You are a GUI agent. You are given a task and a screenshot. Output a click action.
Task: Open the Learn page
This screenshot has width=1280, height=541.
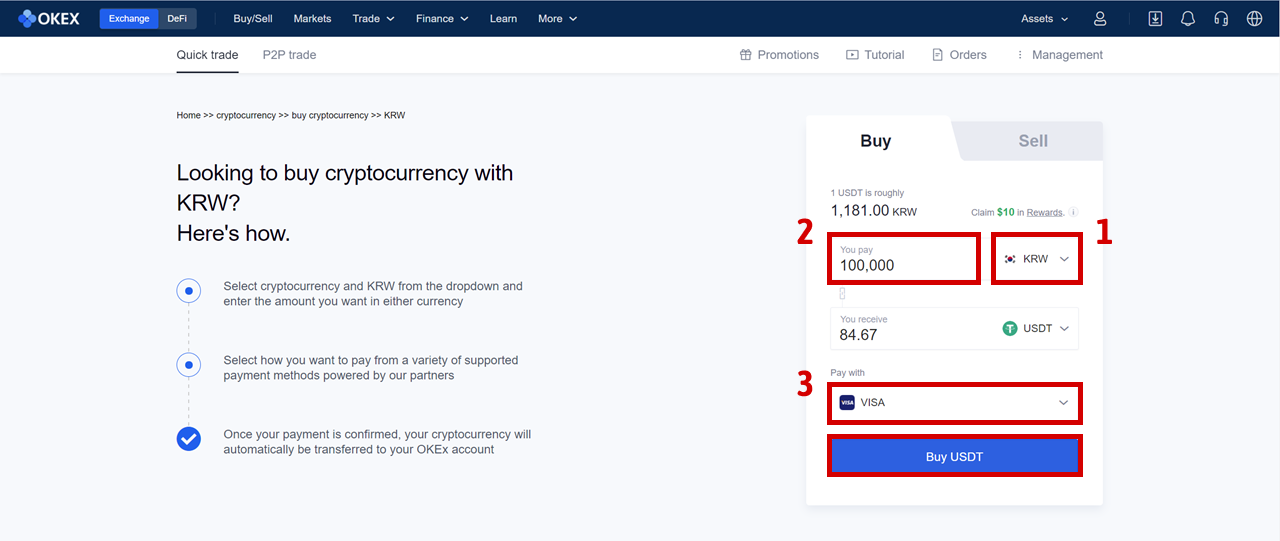[x=504, y=18]
